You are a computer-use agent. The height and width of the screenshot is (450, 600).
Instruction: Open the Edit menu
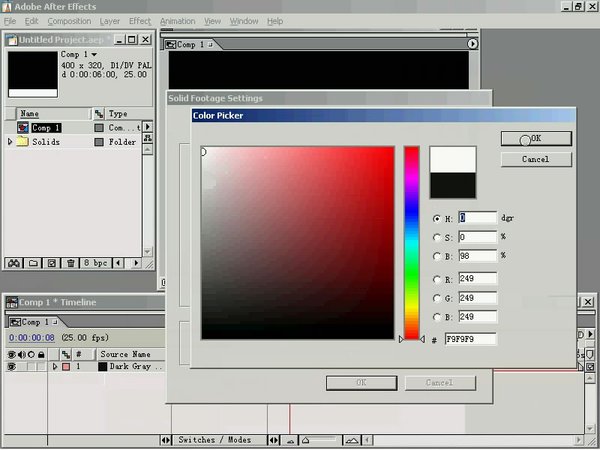tap(31, 21)
